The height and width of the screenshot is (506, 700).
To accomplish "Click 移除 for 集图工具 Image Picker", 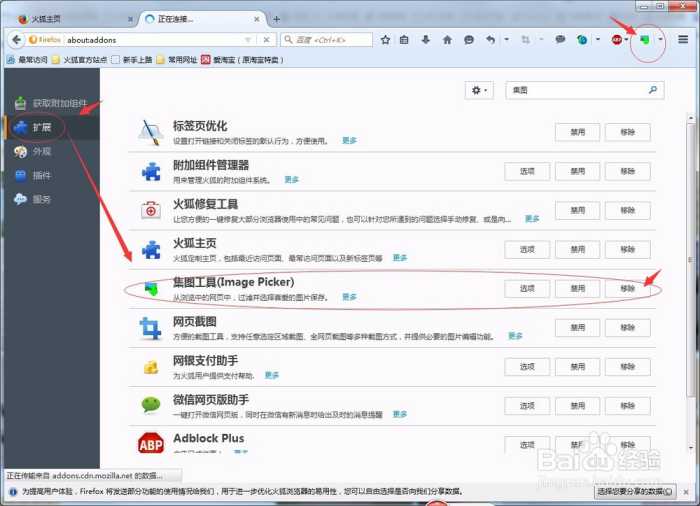I will 628,289.
